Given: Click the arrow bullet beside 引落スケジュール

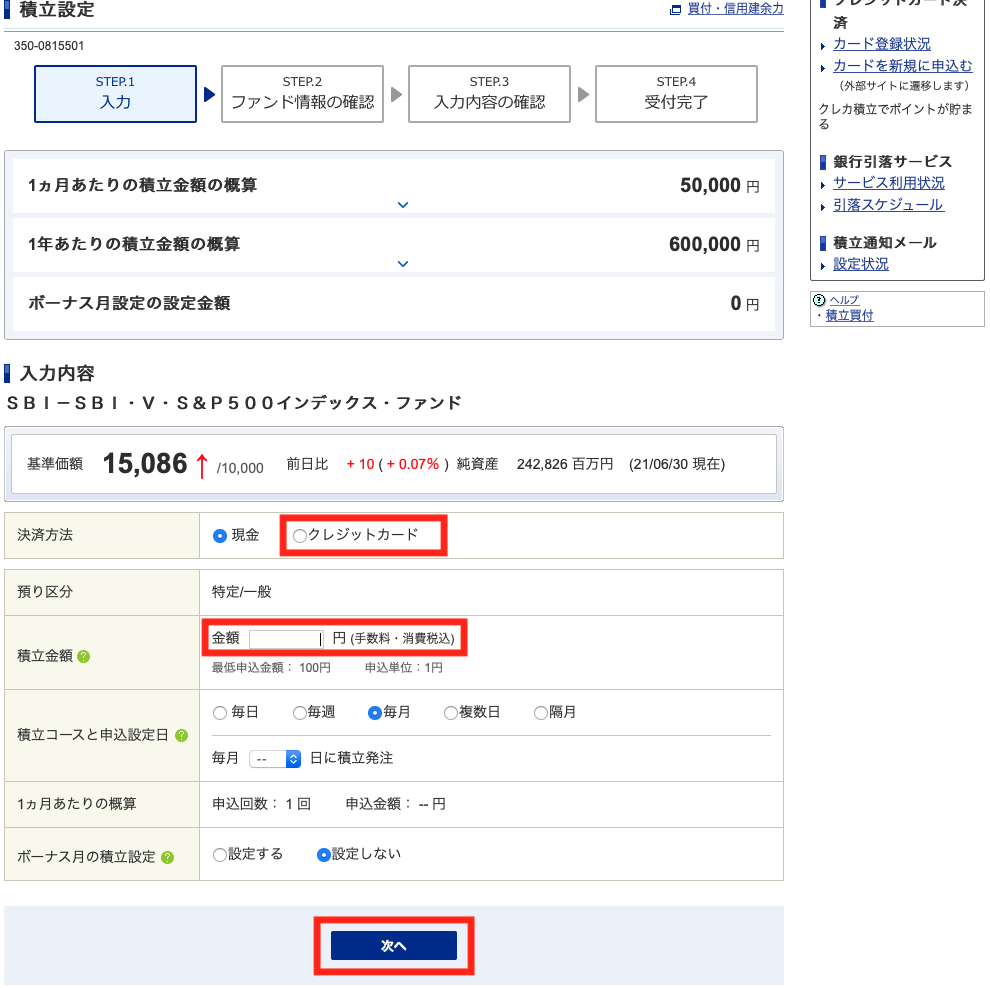Looking at the screenshot, I should pos(823,207).
